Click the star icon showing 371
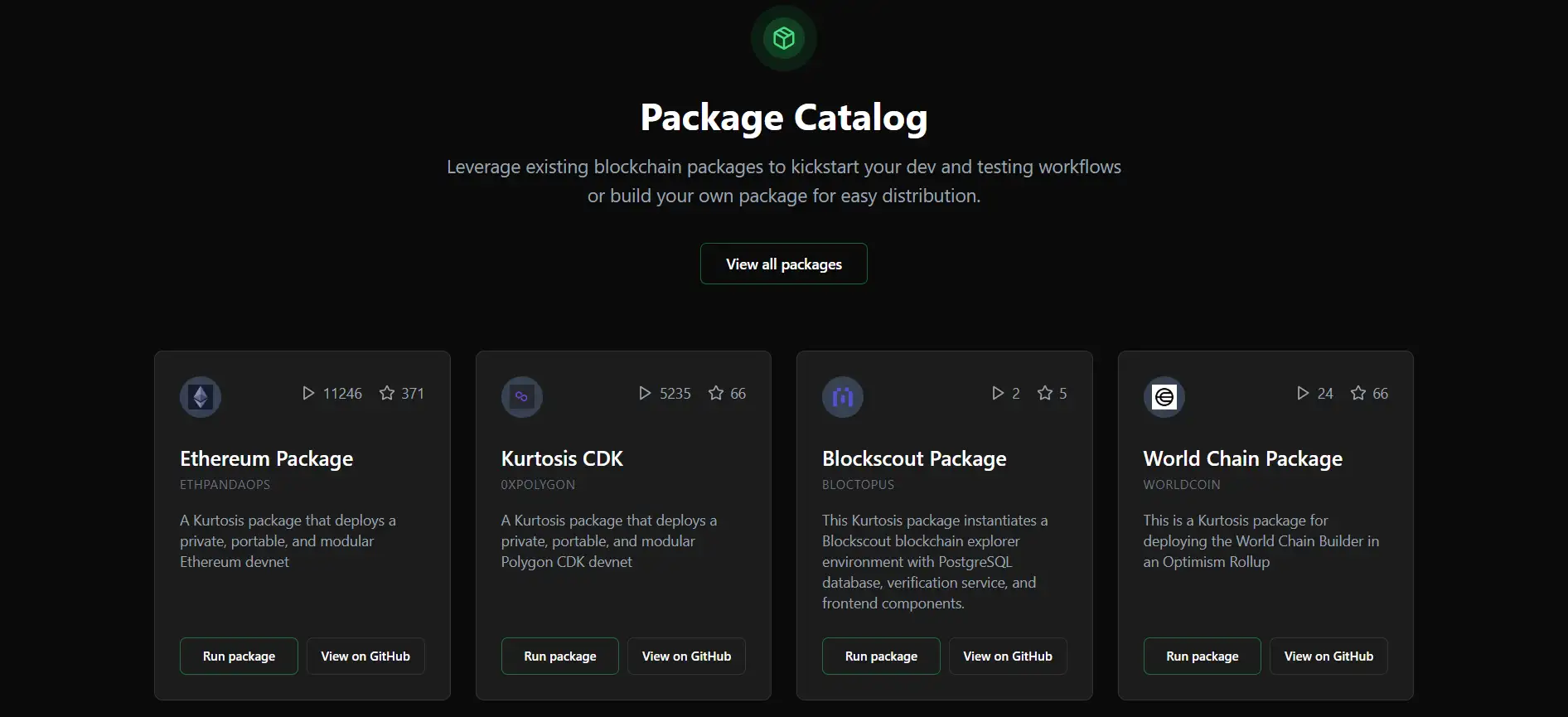This screenshot has width=1568, height=717. click(x=387, y=393)
